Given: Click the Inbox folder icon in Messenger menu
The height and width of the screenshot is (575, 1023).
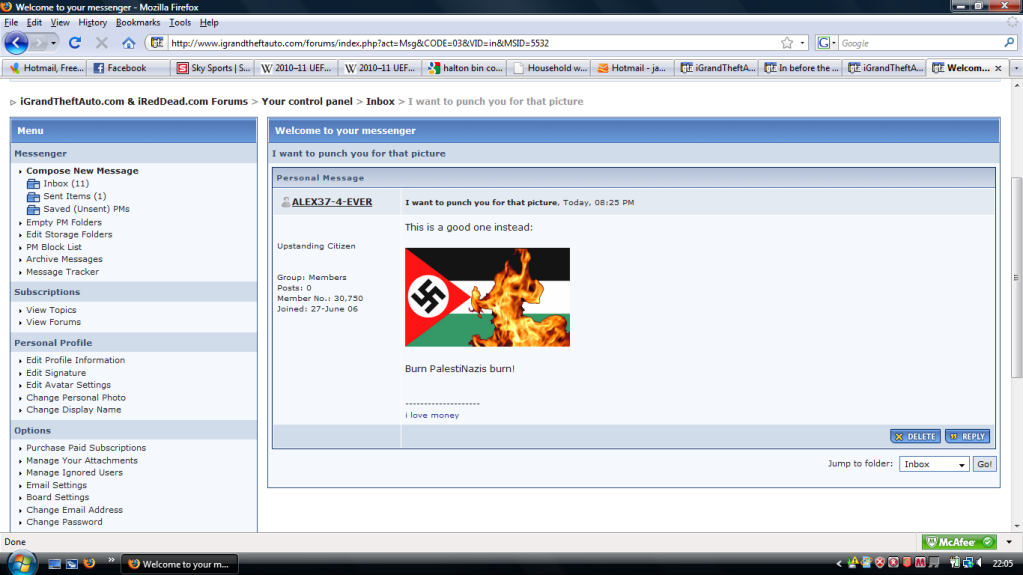Looking at the screenshot, I should pyautogui.click(x=33, y=184).
